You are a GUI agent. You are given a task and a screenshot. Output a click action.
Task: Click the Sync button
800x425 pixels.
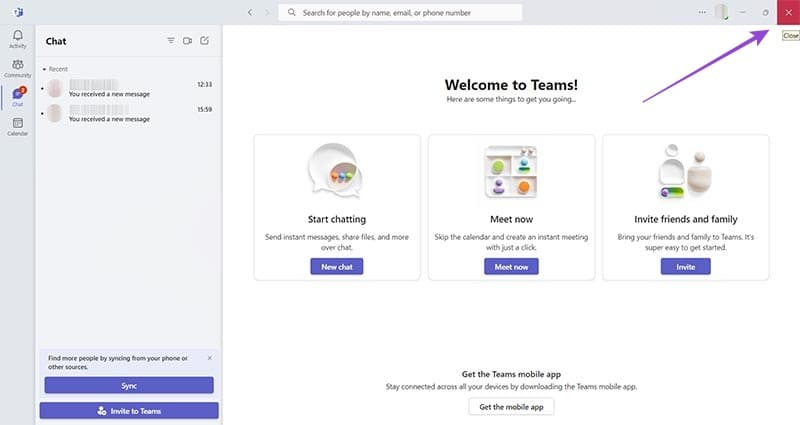click(x=129, y=386)
